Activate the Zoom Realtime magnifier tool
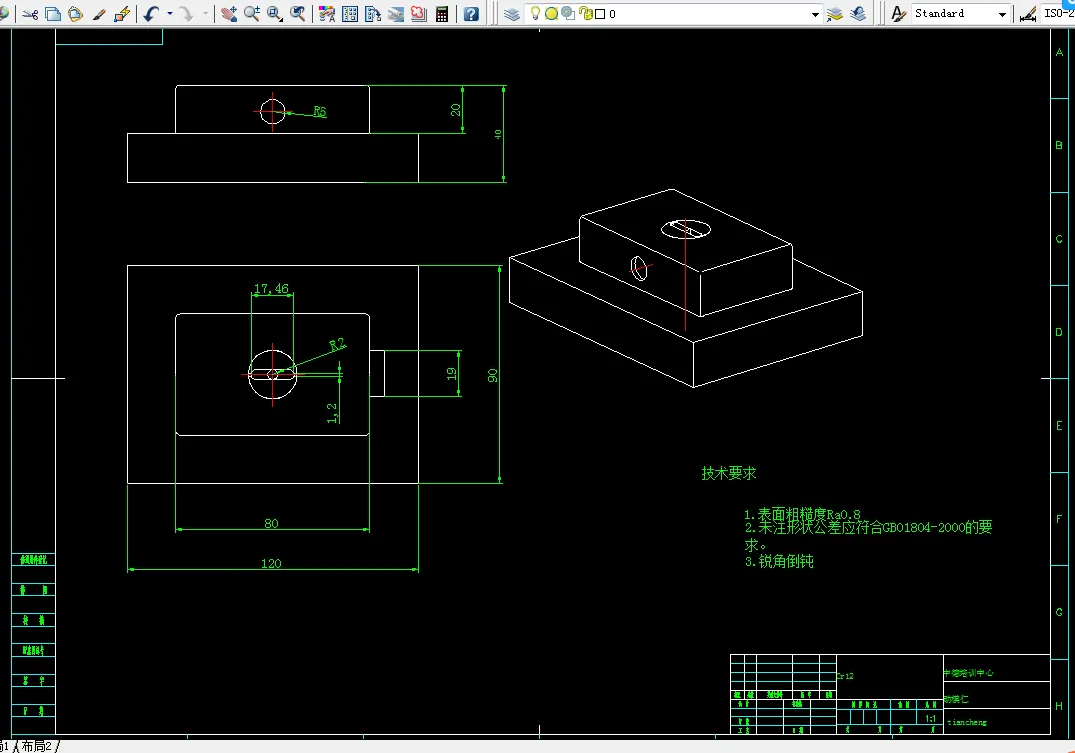 (x=252, y=14)
